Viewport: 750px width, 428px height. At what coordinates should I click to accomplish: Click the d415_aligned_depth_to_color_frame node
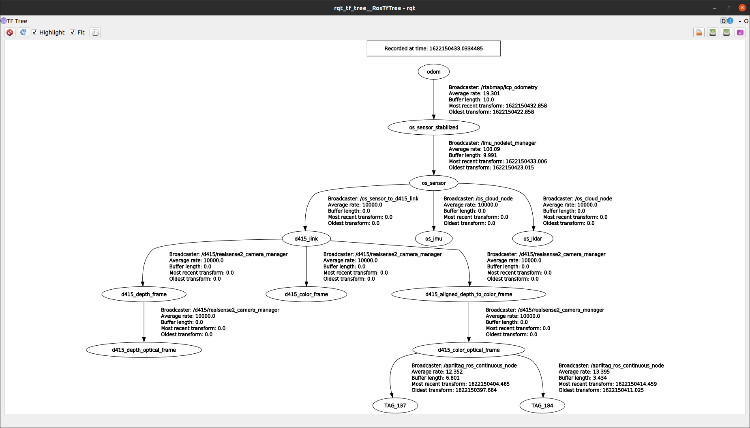(x=468, y=294)
